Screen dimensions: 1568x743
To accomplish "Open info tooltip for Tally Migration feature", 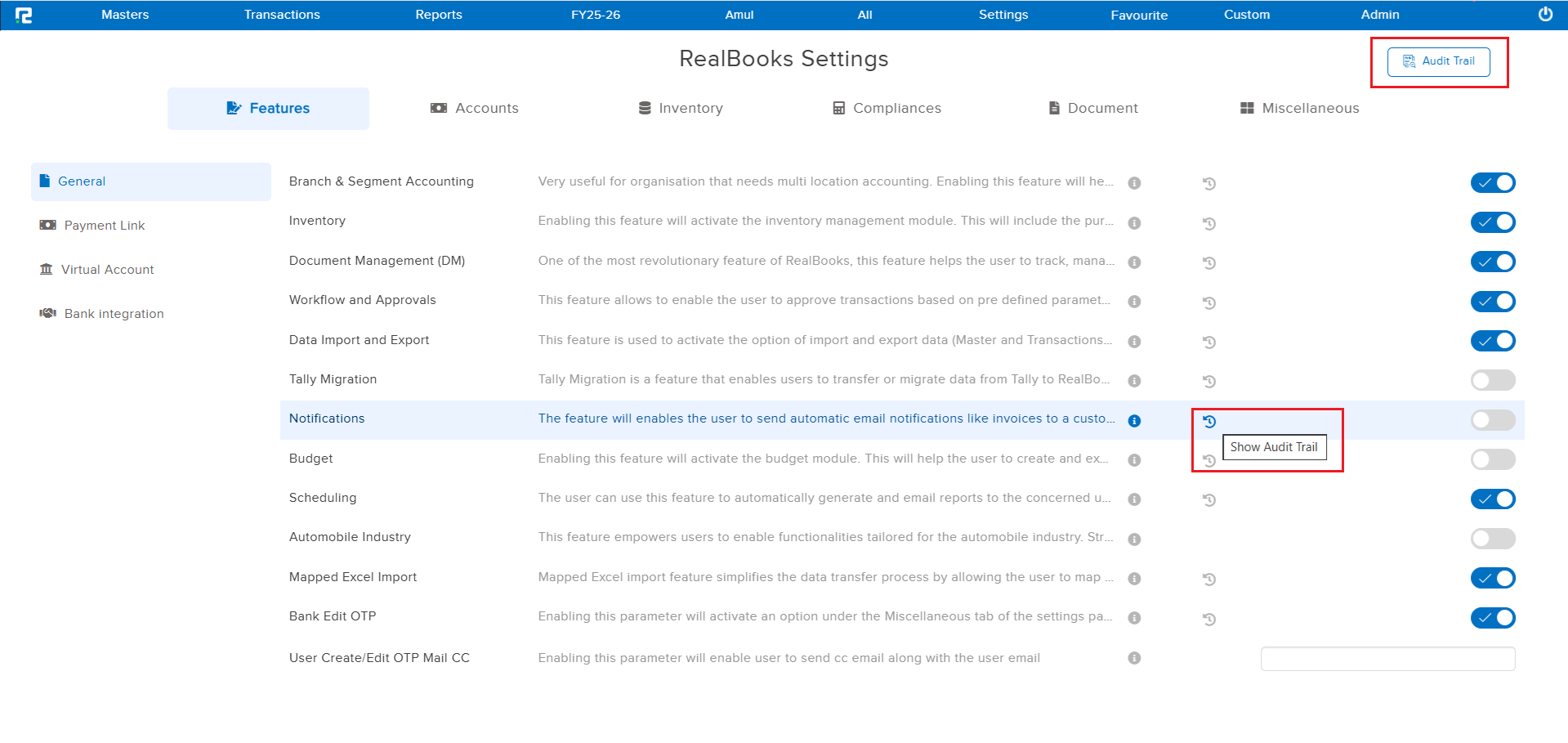I will click(1133, 381).
